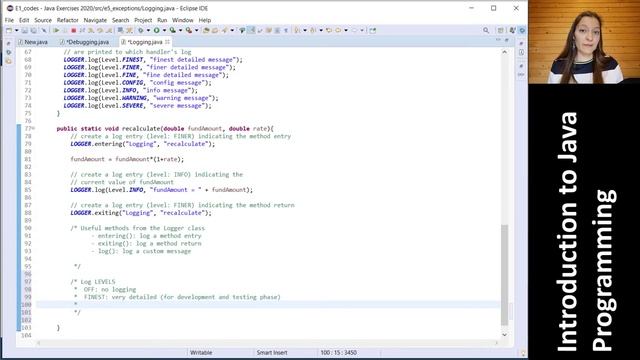
Task: Switch to the *Debugging.java editor tab
Action: click(x=84, y=42)
